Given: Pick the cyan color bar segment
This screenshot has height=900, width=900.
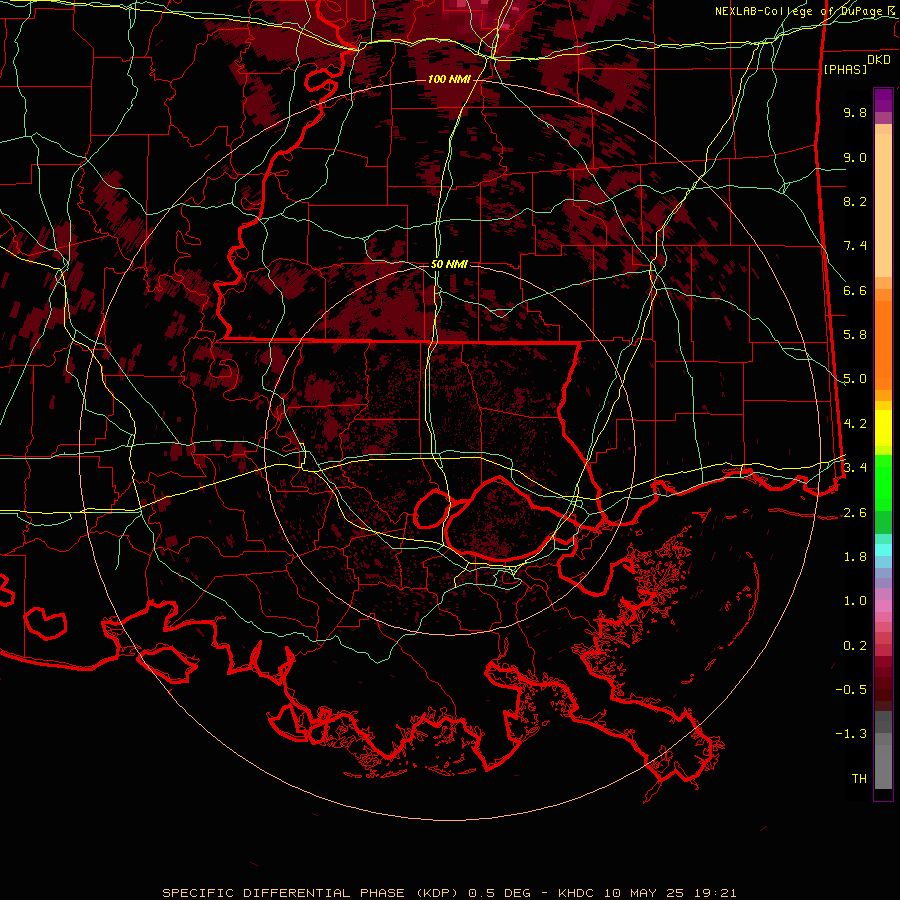Looking at the screenshot, I should pos(883,550).
